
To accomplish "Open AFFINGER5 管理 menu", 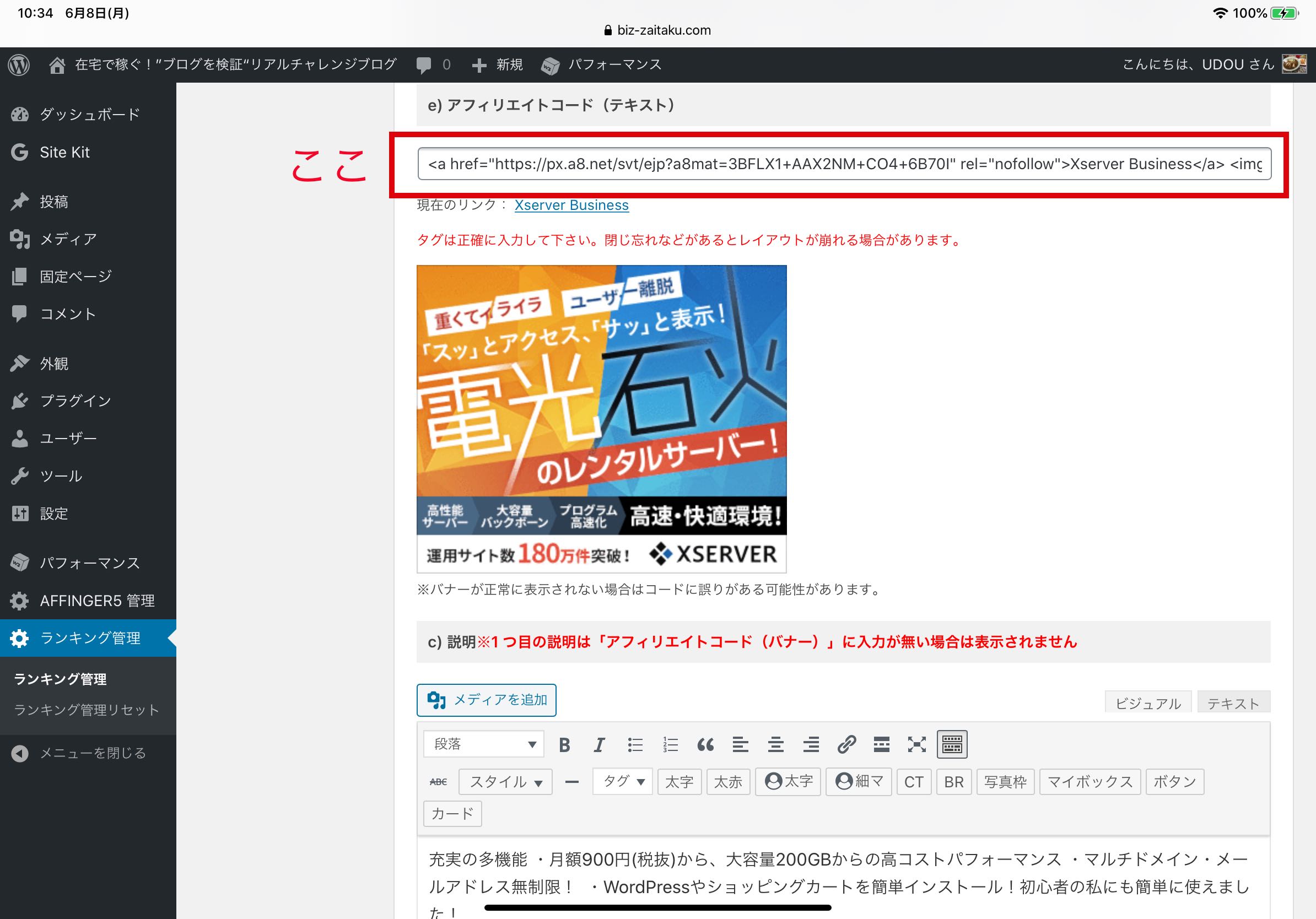I will pos(88,601).
